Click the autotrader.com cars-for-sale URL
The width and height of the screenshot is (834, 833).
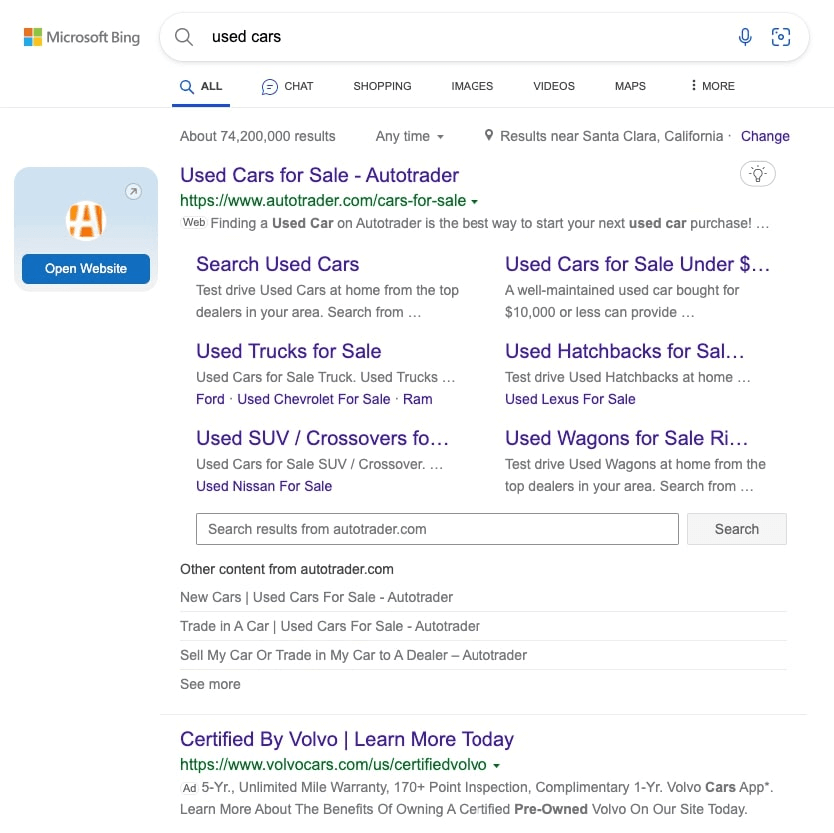(323, 201)
